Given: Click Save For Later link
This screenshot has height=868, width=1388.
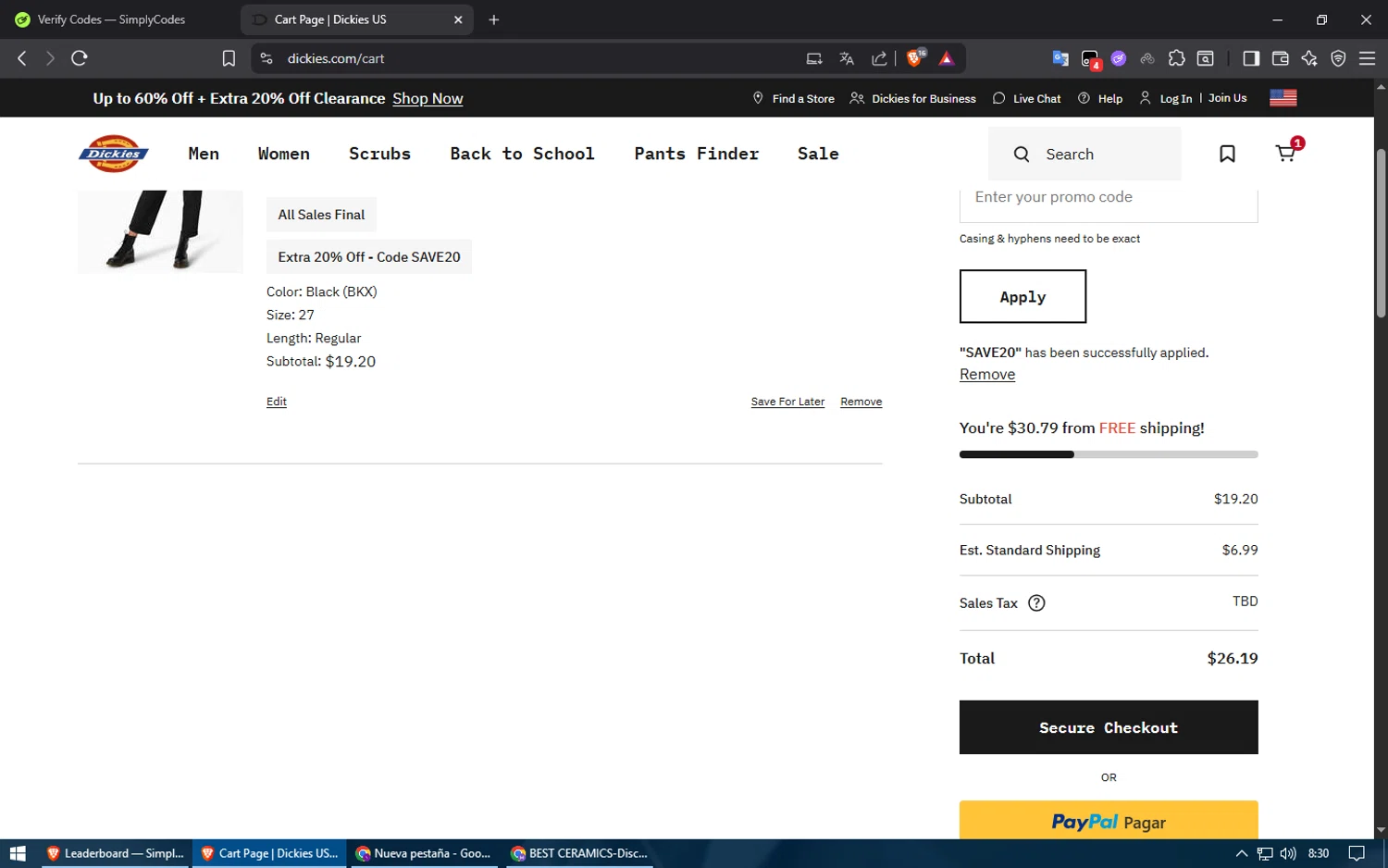Looking at the screenshot, I should pyautogui.click(x=787, y=402).
